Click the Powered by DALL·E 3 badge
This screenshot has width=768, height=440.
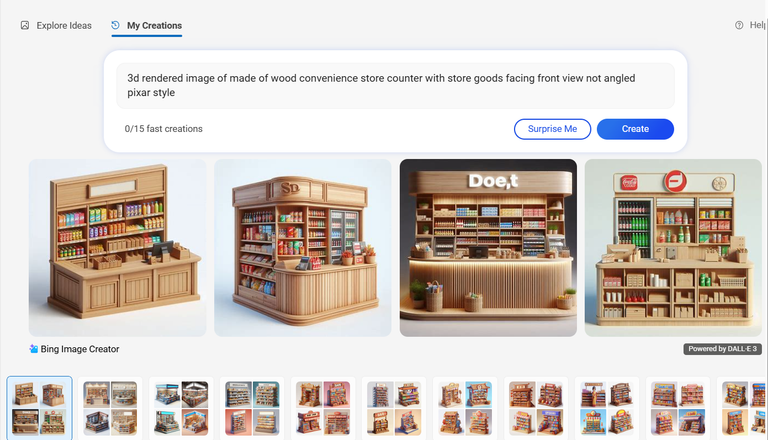tap(722, 349)
